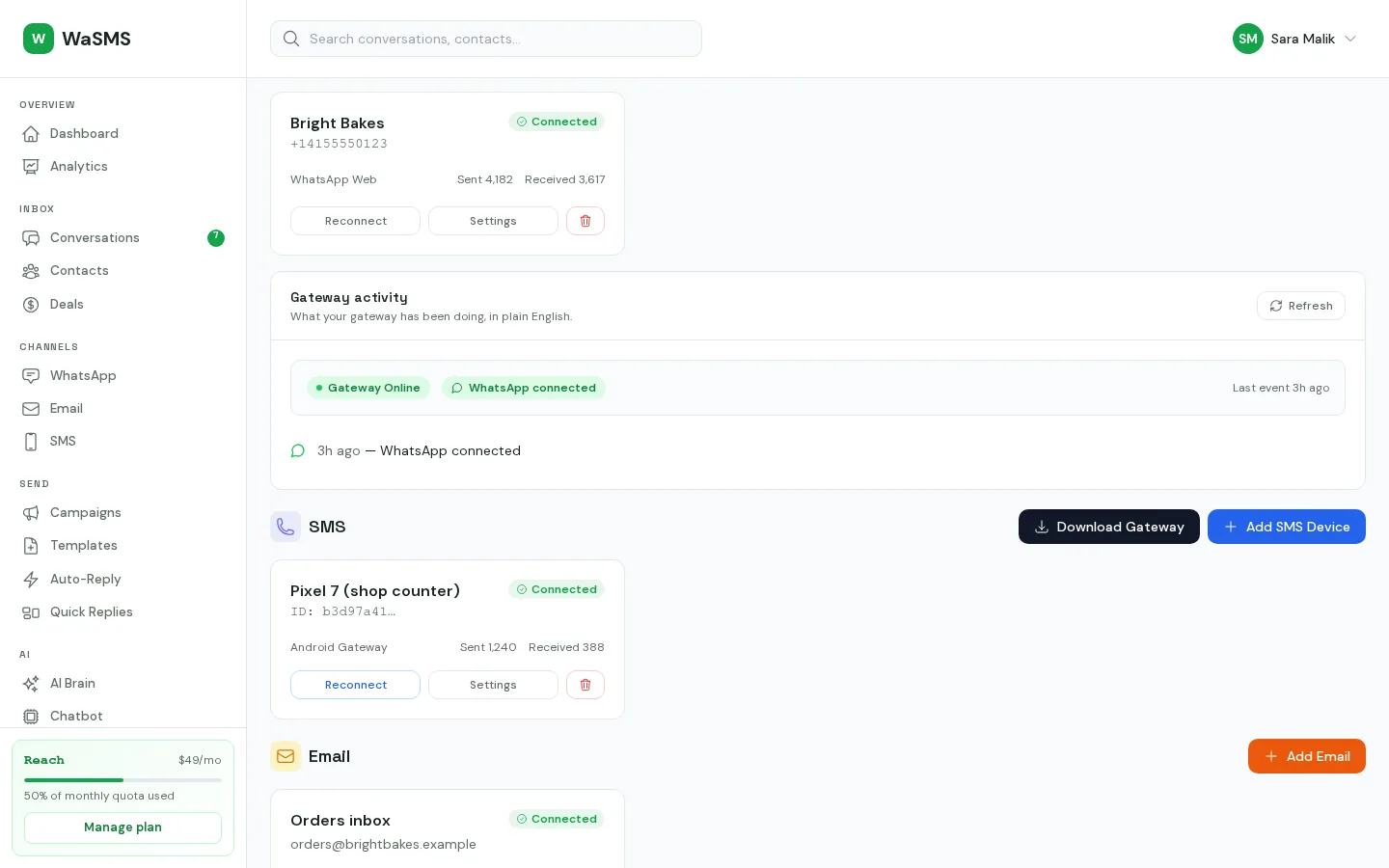Refresh the gateway activity
The image size is (1389, 868).
click(x=1301, y=306)
